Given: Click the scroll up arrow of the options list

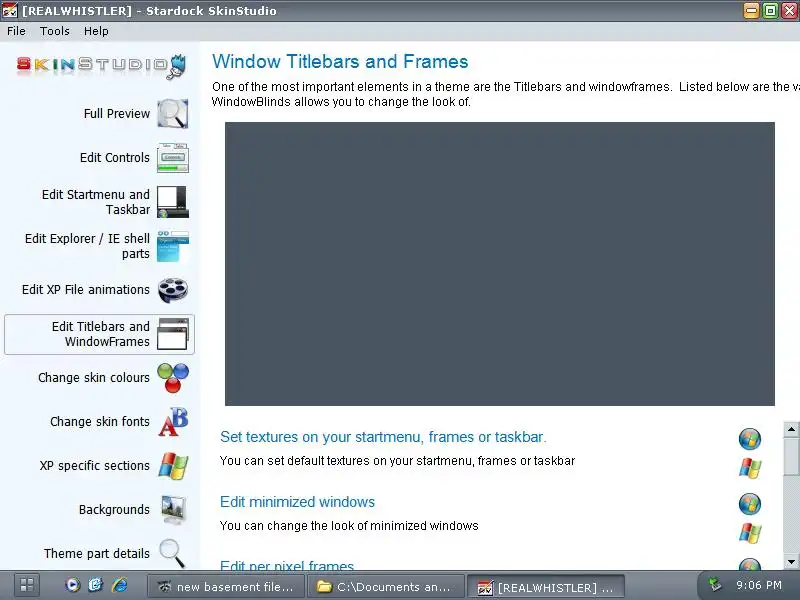Looking at the screenshot, I should click(x=791, y=429).
